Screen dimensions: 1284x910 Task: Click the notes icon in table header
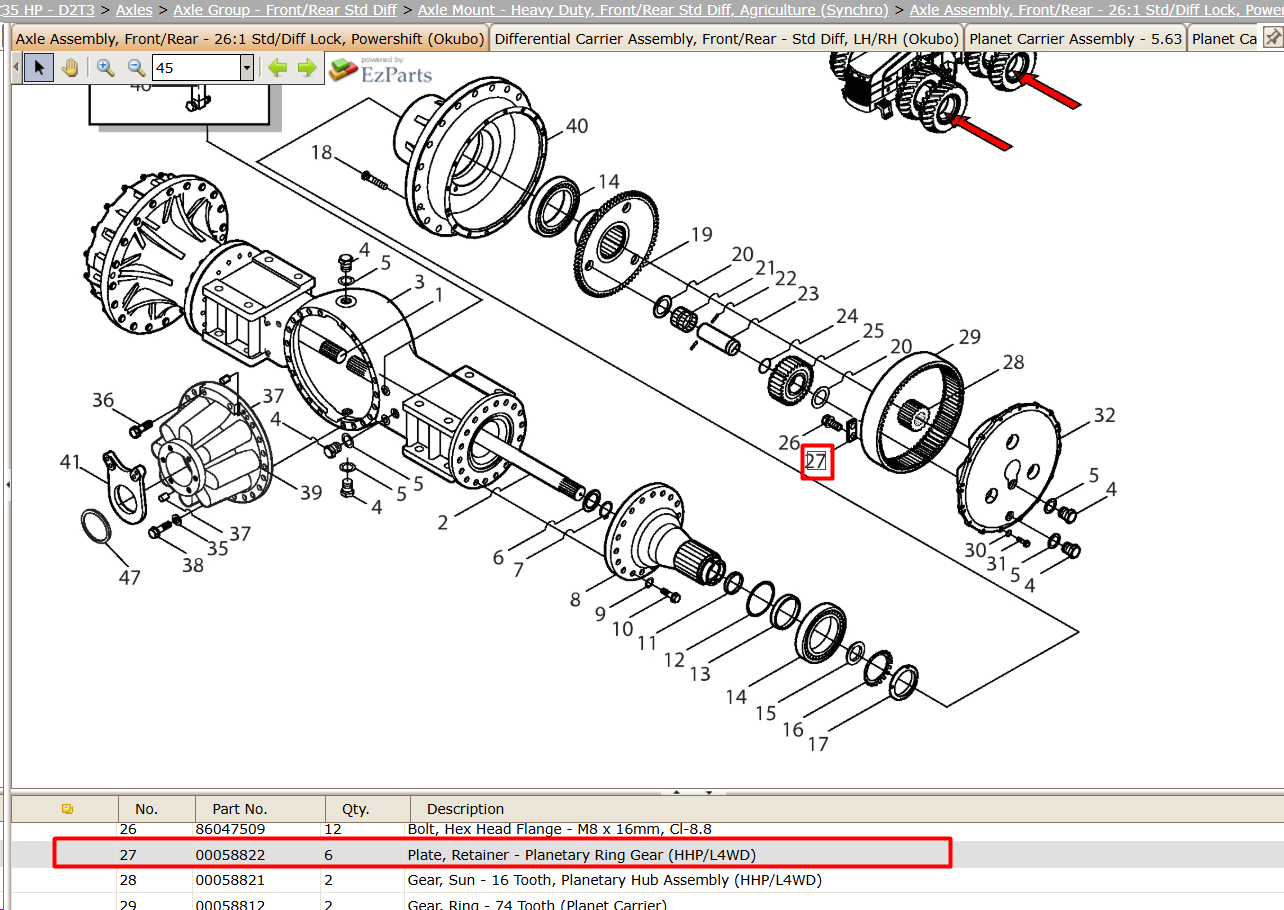tap(67, 809)
